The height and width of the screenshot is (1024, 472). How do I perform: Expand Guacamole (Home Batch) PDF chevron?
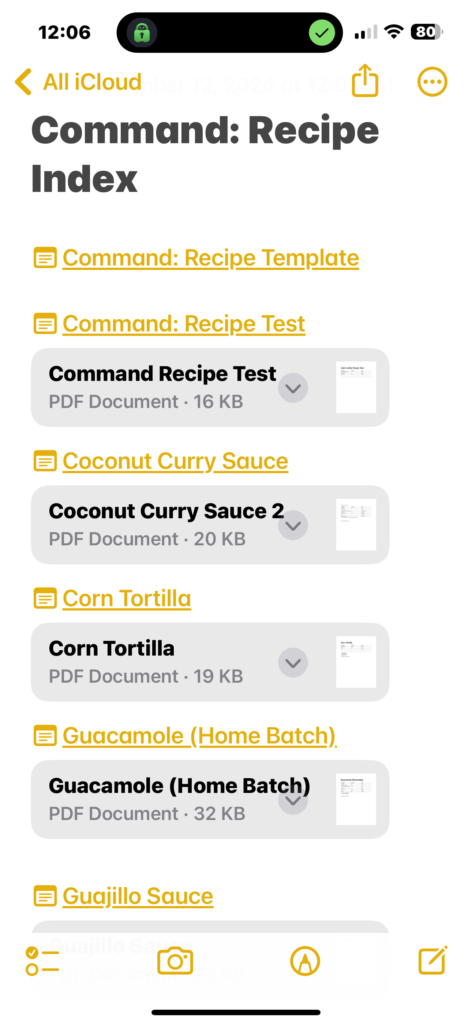[293, 800]
